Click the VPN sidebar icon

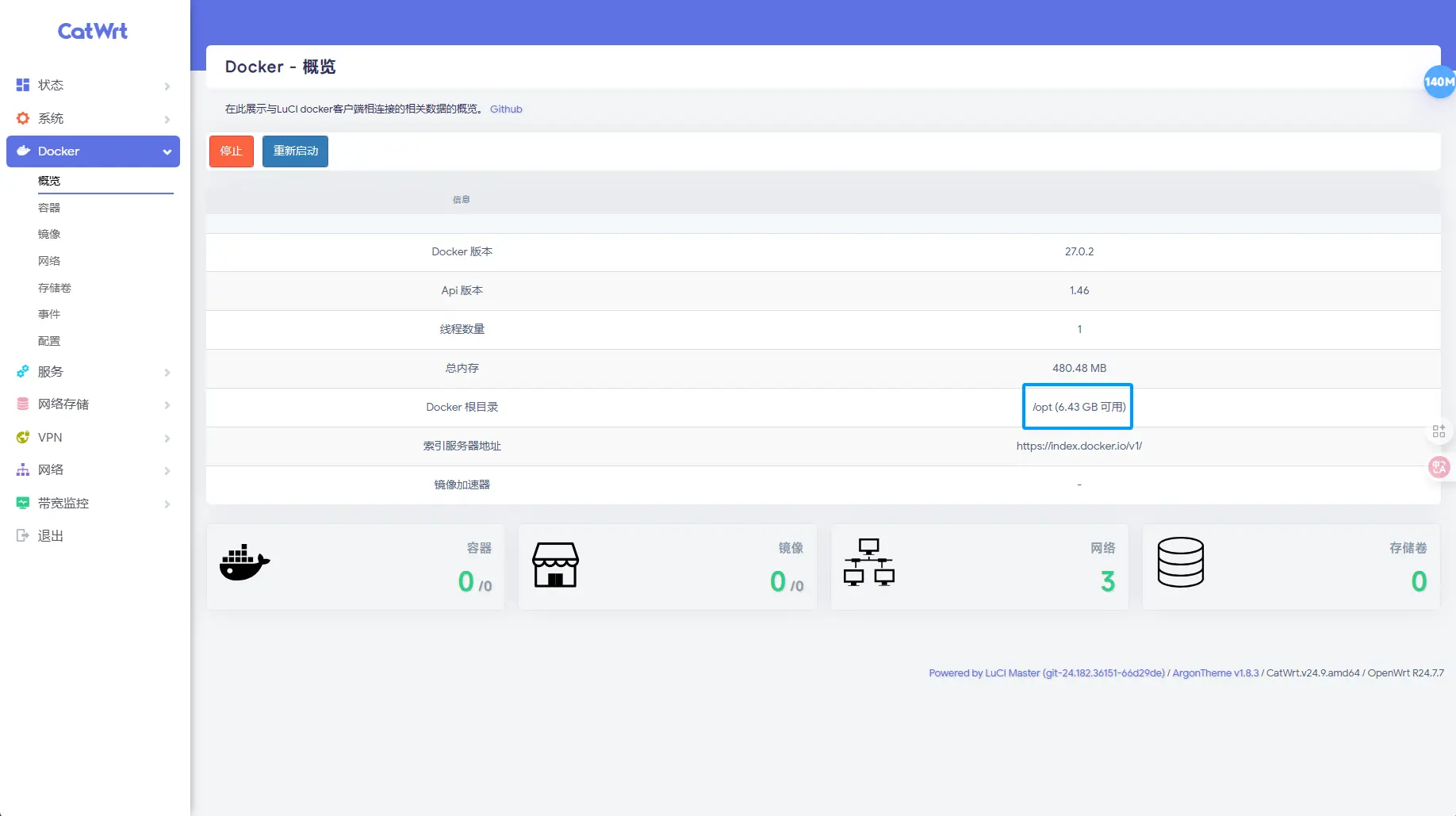[23, 437]
